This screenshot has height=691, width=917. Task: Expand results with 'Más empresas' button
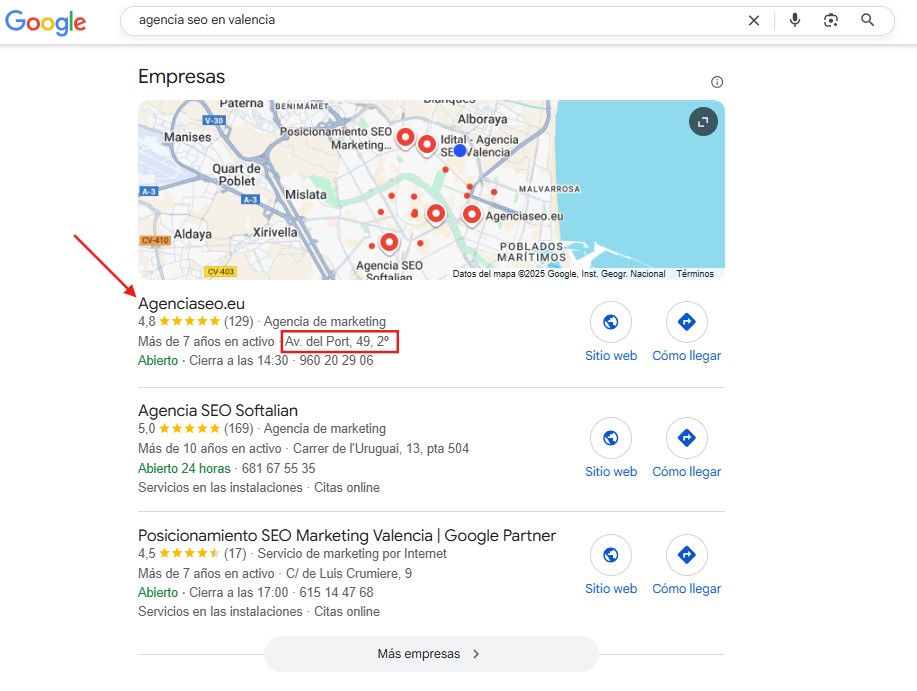[x=431, y=654]
